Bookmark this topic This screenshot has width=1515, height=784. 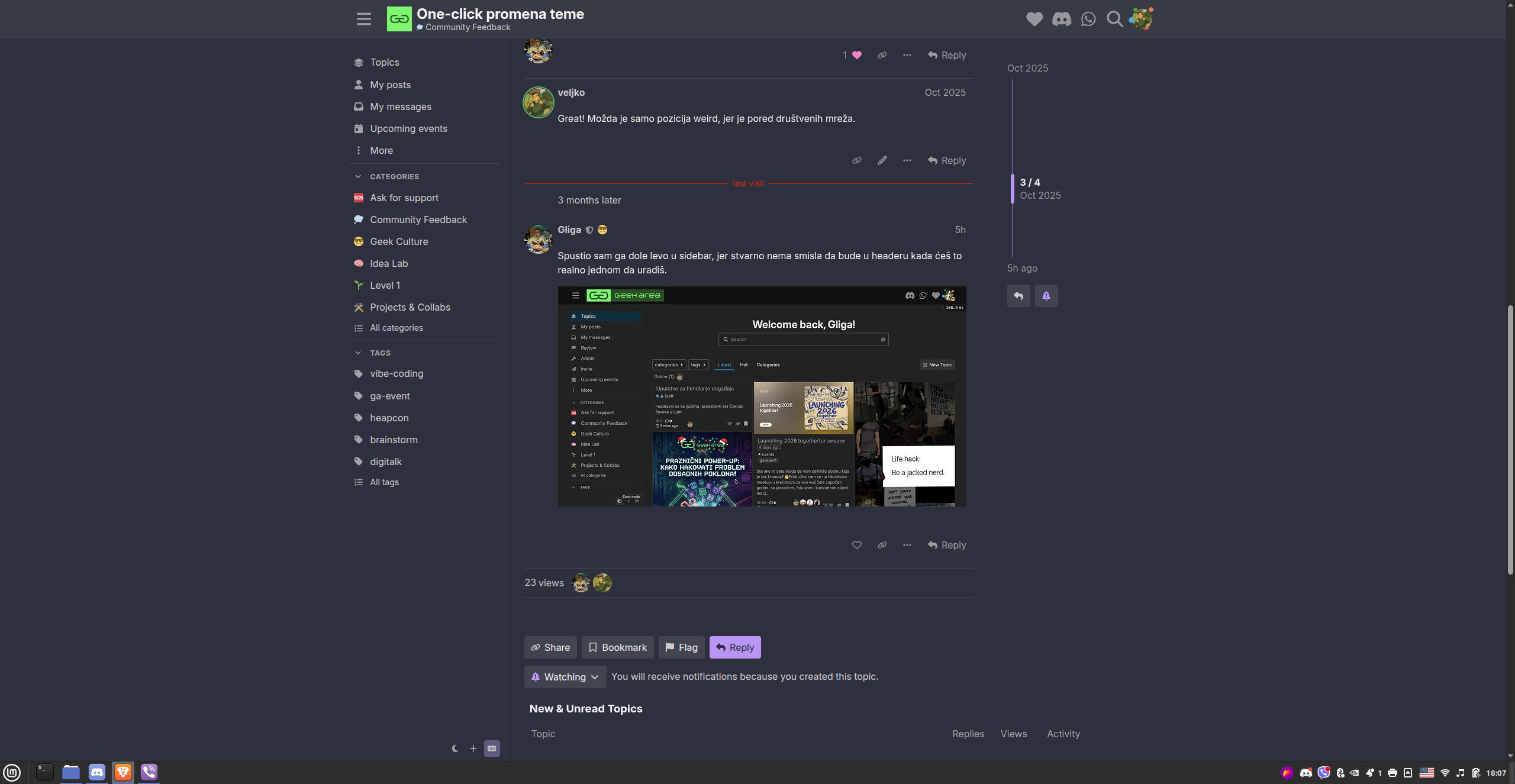(x=617, y=647)
